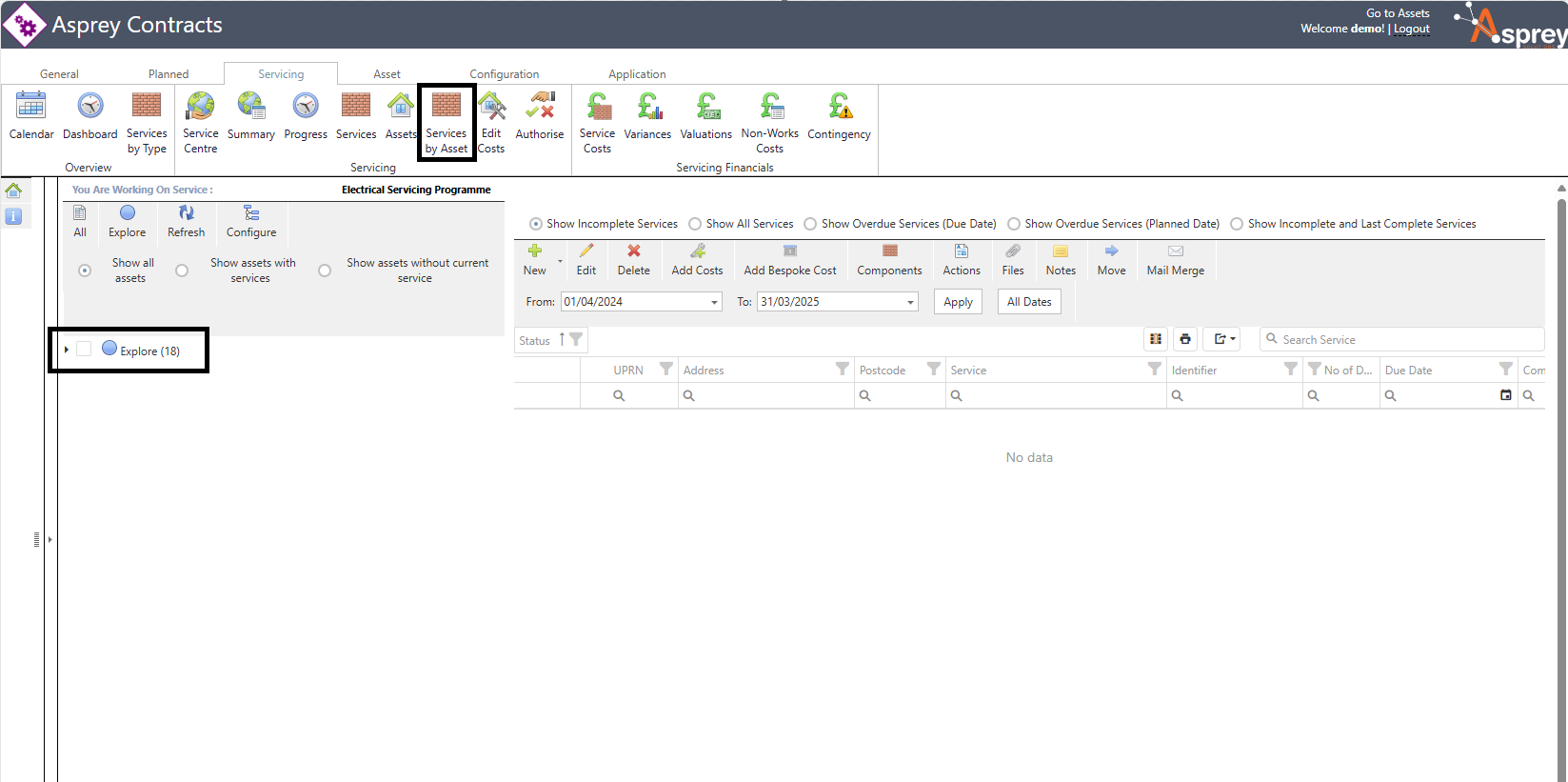Open Non-Works Costs
The height and width of the screenshot is (782, 1568).
coord(769,122)
